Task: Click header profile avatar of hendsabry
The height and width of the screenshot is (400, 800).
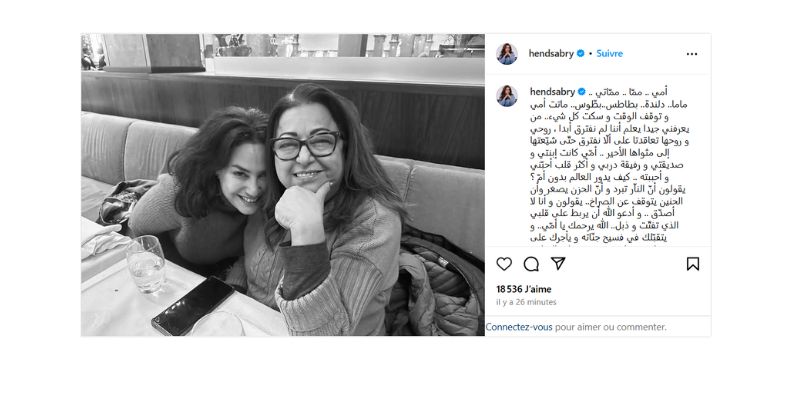Action: 507,54
